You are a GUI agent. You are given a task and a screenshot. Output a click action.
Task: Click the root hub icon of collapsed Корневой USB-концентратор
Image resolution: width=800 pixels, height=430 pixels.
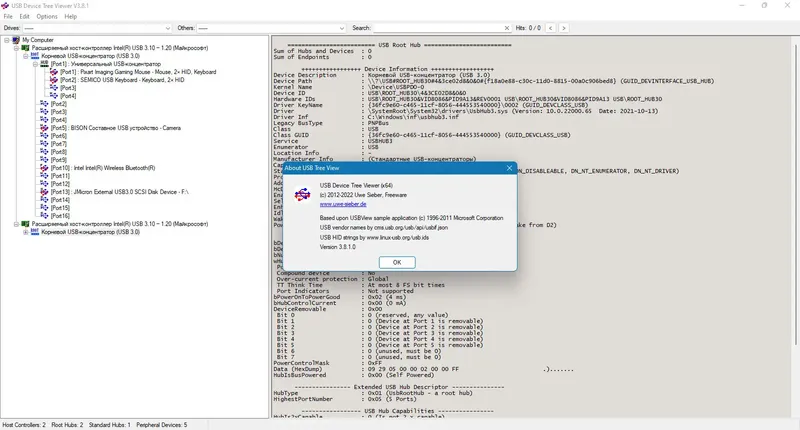tap(35, 232)
